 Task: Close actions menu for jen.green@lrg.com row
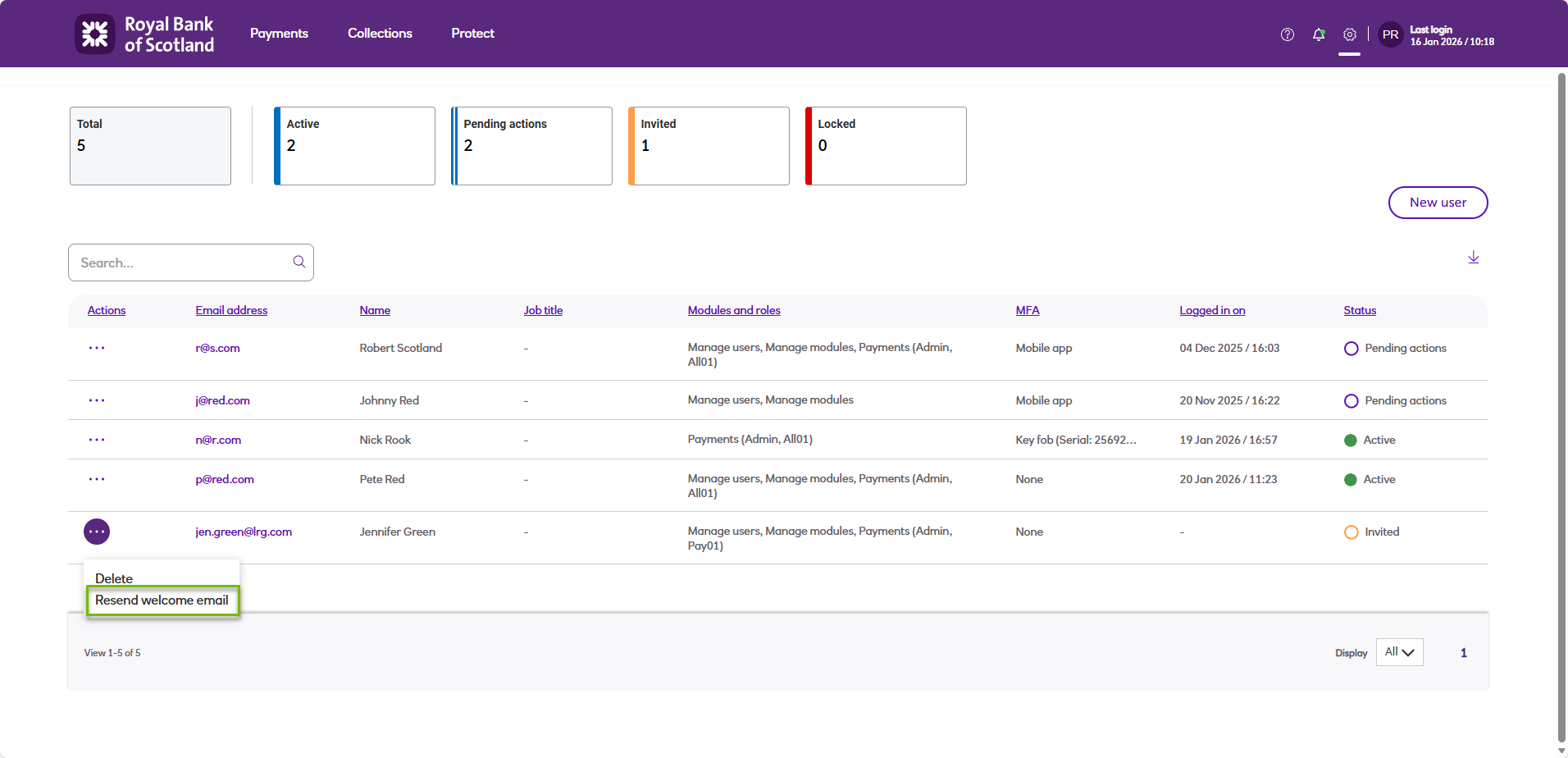tap(97, 532)
